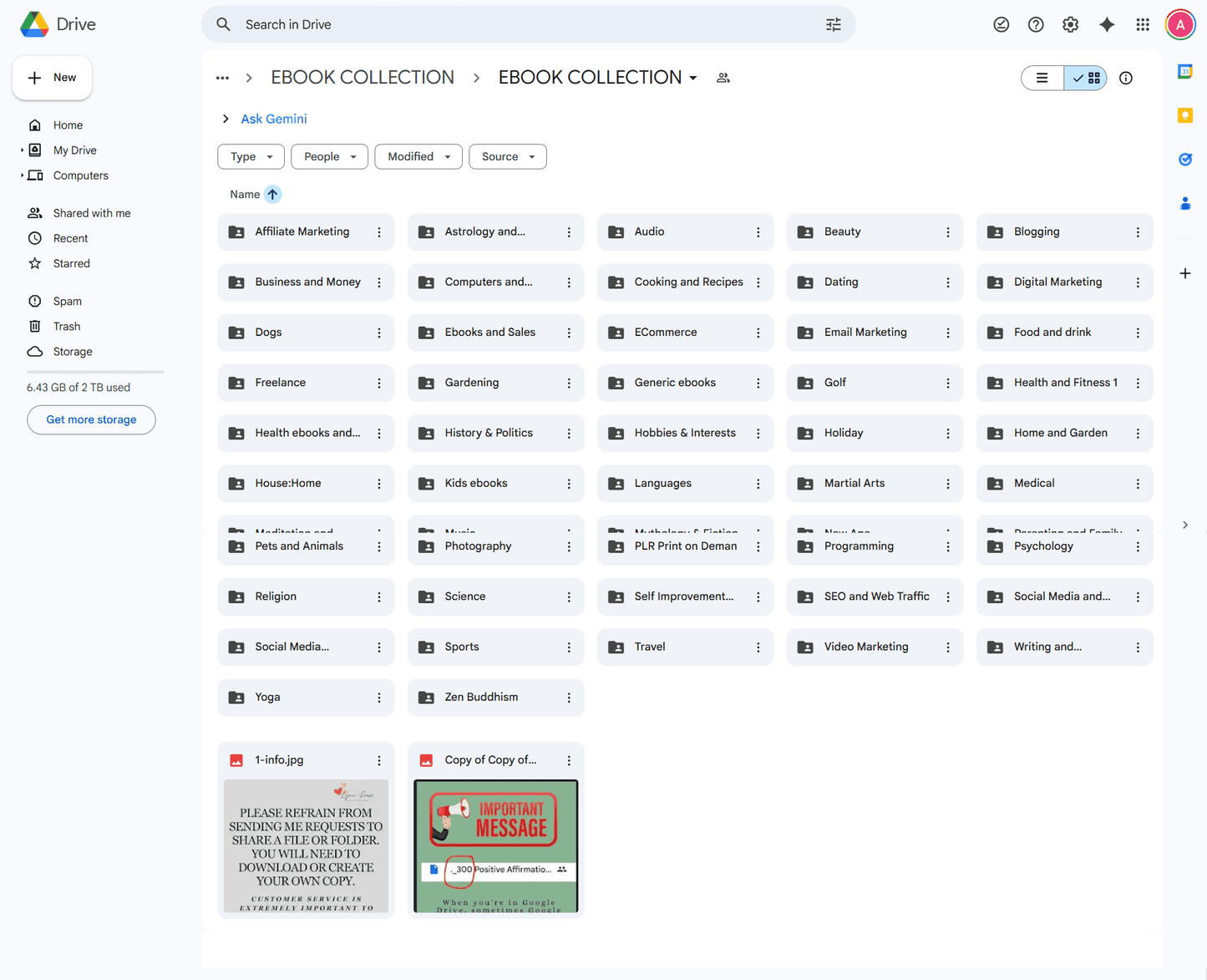Click Get more storage button
Screen dimensions: 1207x980
91,419
